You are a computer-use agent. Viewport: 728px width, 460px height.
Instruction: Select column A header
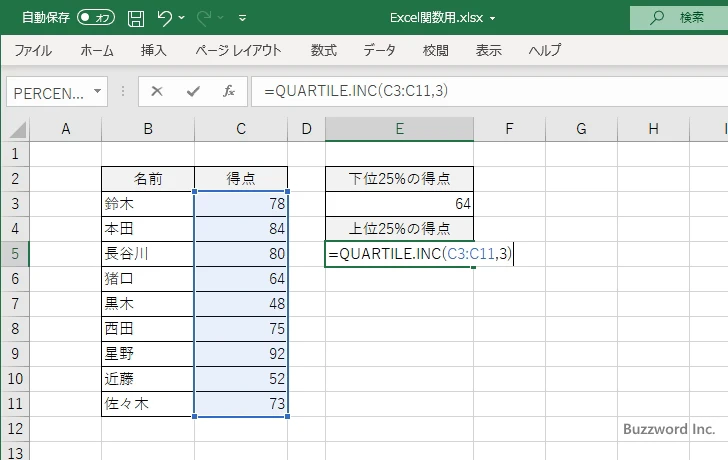(x=65, y=129)
